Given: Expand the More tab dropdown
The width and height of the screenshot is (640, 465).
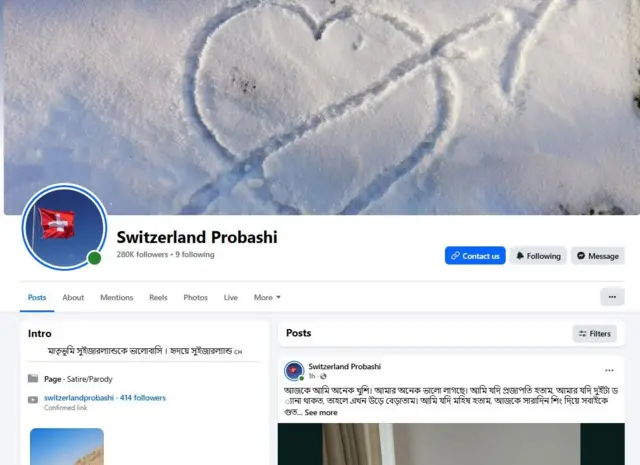Looking at the screenshot, I should [267, 297].
